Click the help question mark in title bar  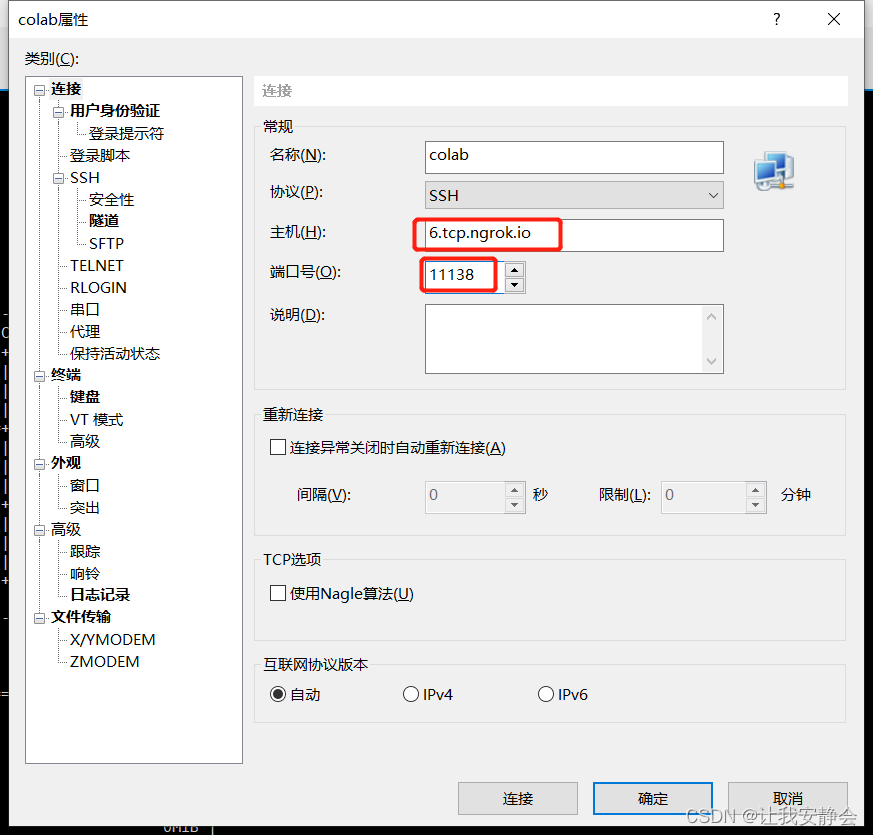pyautogui.click(x=777, y=19)
